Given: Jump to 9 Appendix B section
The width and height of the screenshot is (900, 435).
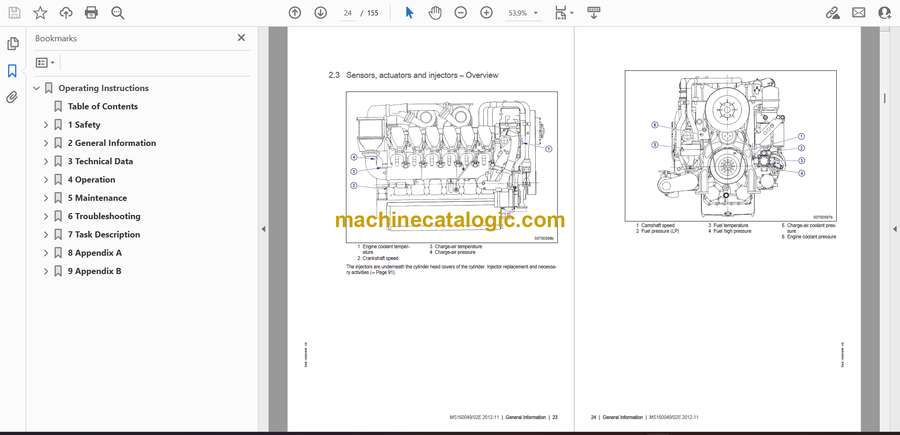Looking at the screenshot, I should (95, 271).
